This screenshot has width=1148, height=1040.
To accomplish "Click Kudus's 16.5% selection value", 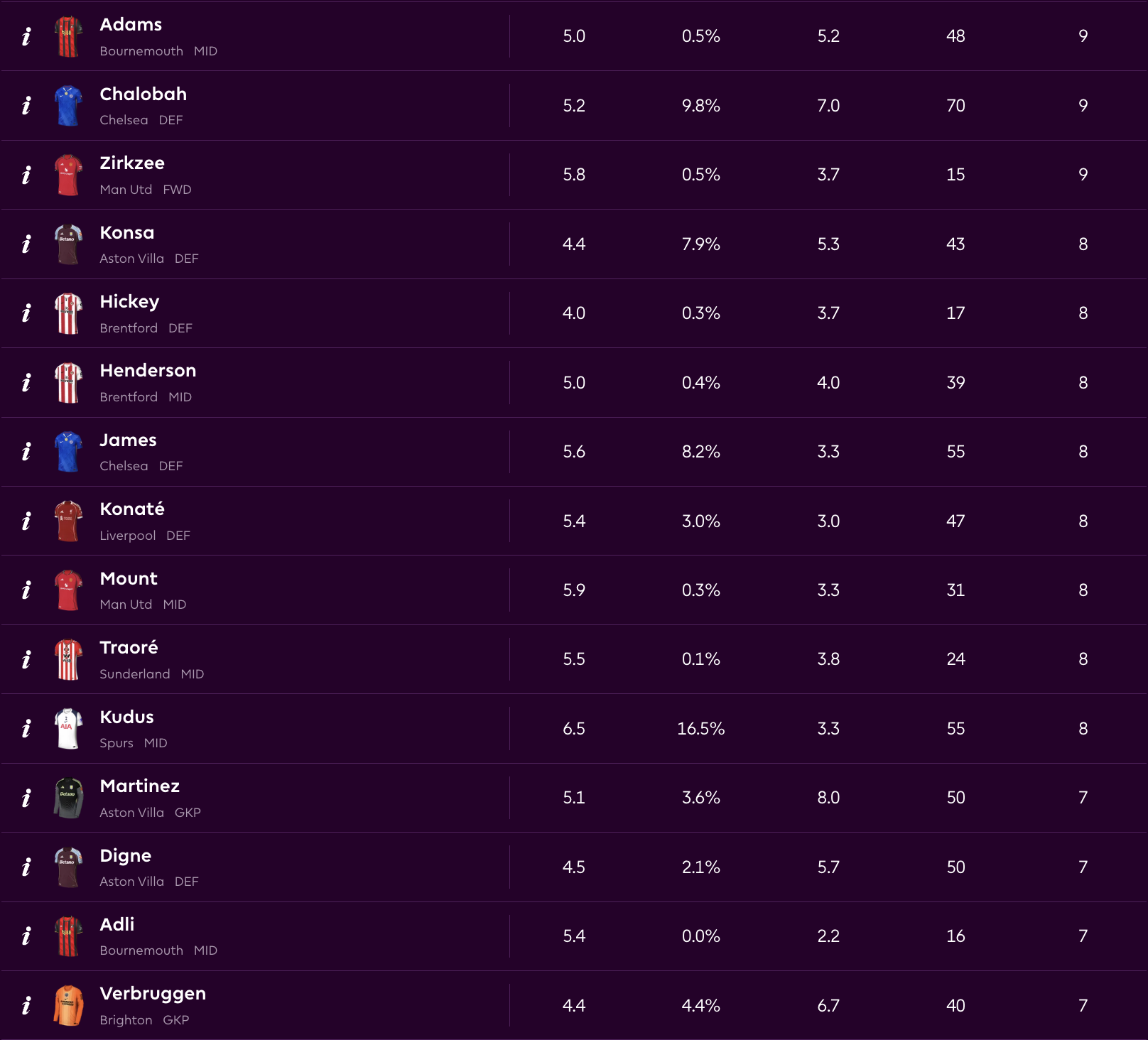I will coord(700,729).
